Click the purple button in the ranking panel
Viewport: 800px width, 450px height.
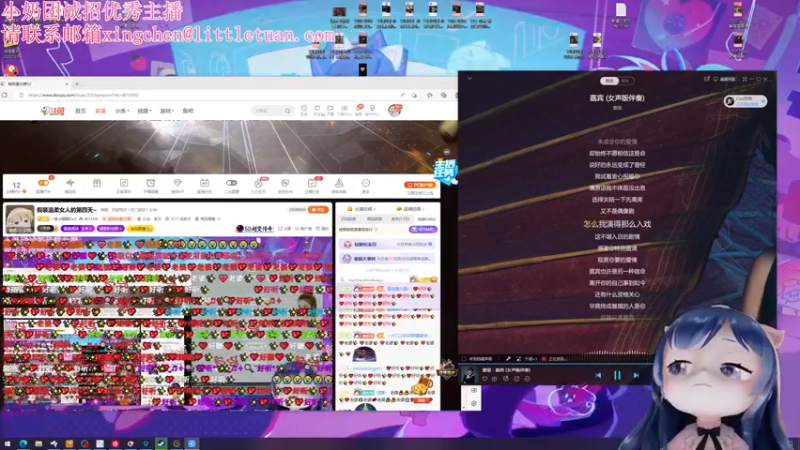[x=422, y=230]
